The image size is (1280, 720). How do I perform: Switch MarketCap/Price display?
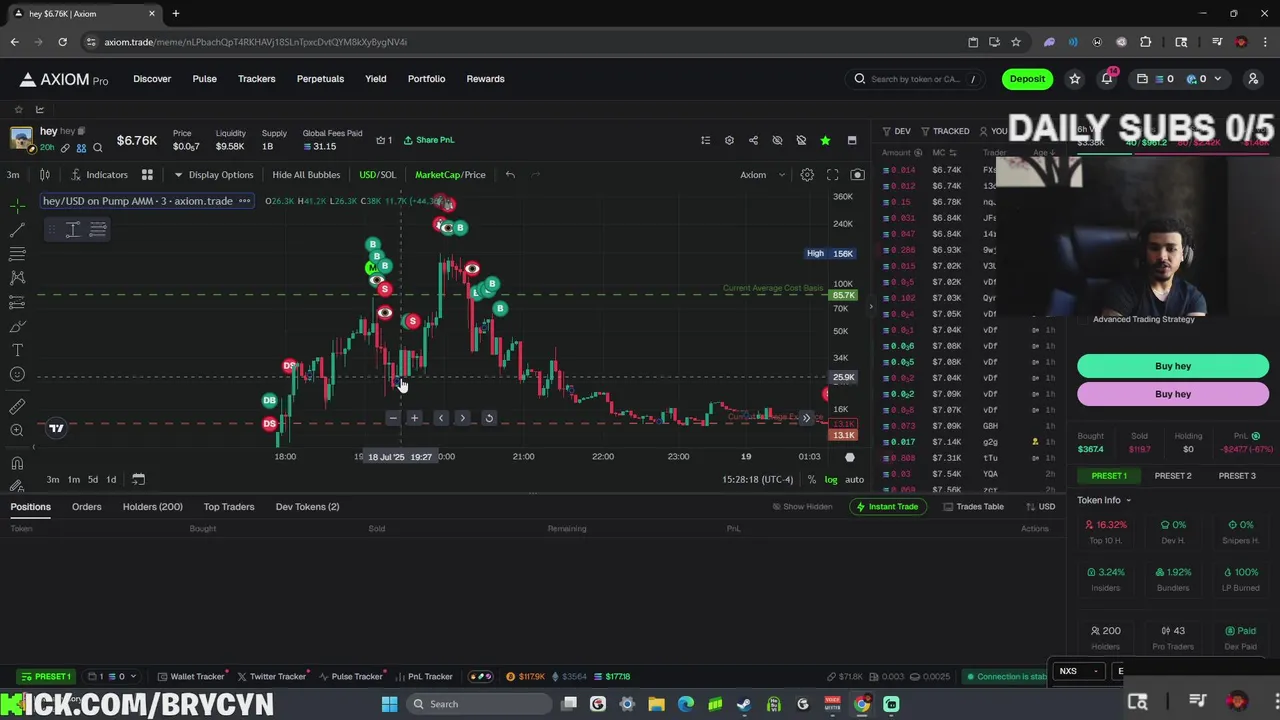point(450,175)
